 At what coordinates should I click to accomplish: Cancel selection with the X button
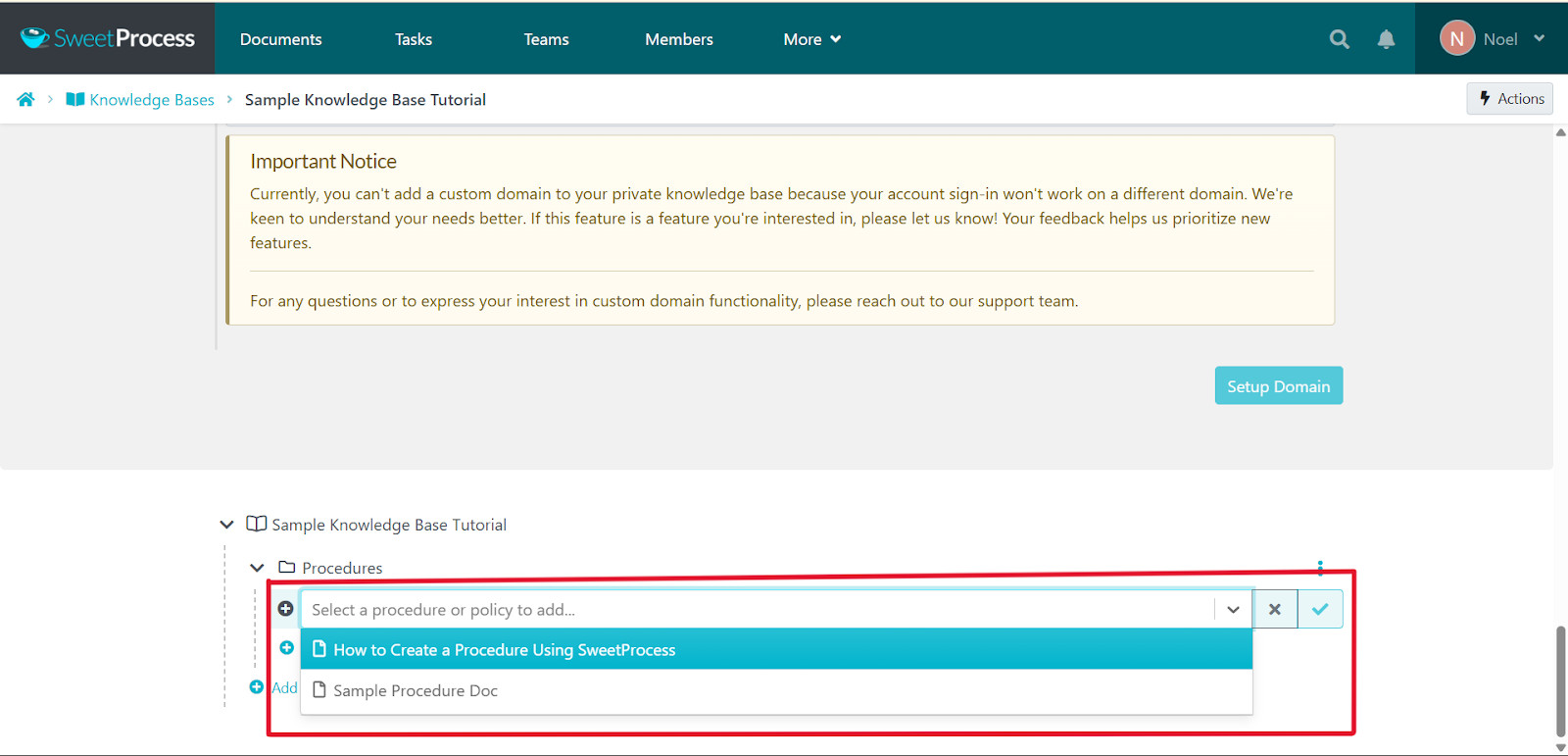1275,609
